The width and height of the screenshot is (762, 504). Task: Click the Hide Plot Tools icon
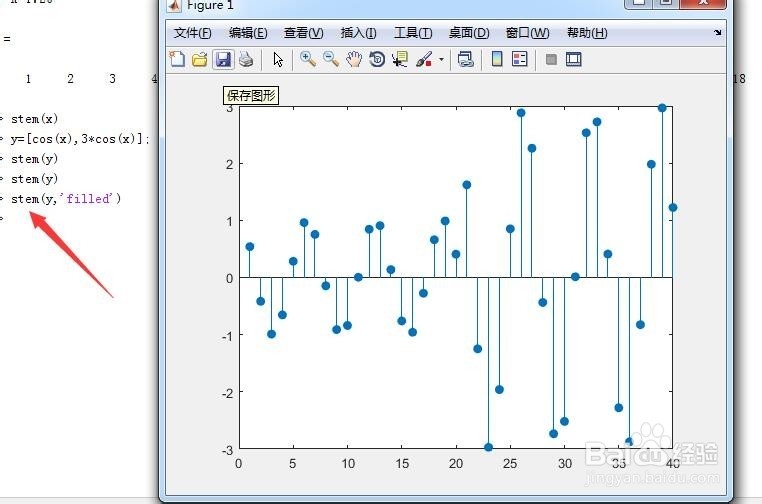(551, 59)
